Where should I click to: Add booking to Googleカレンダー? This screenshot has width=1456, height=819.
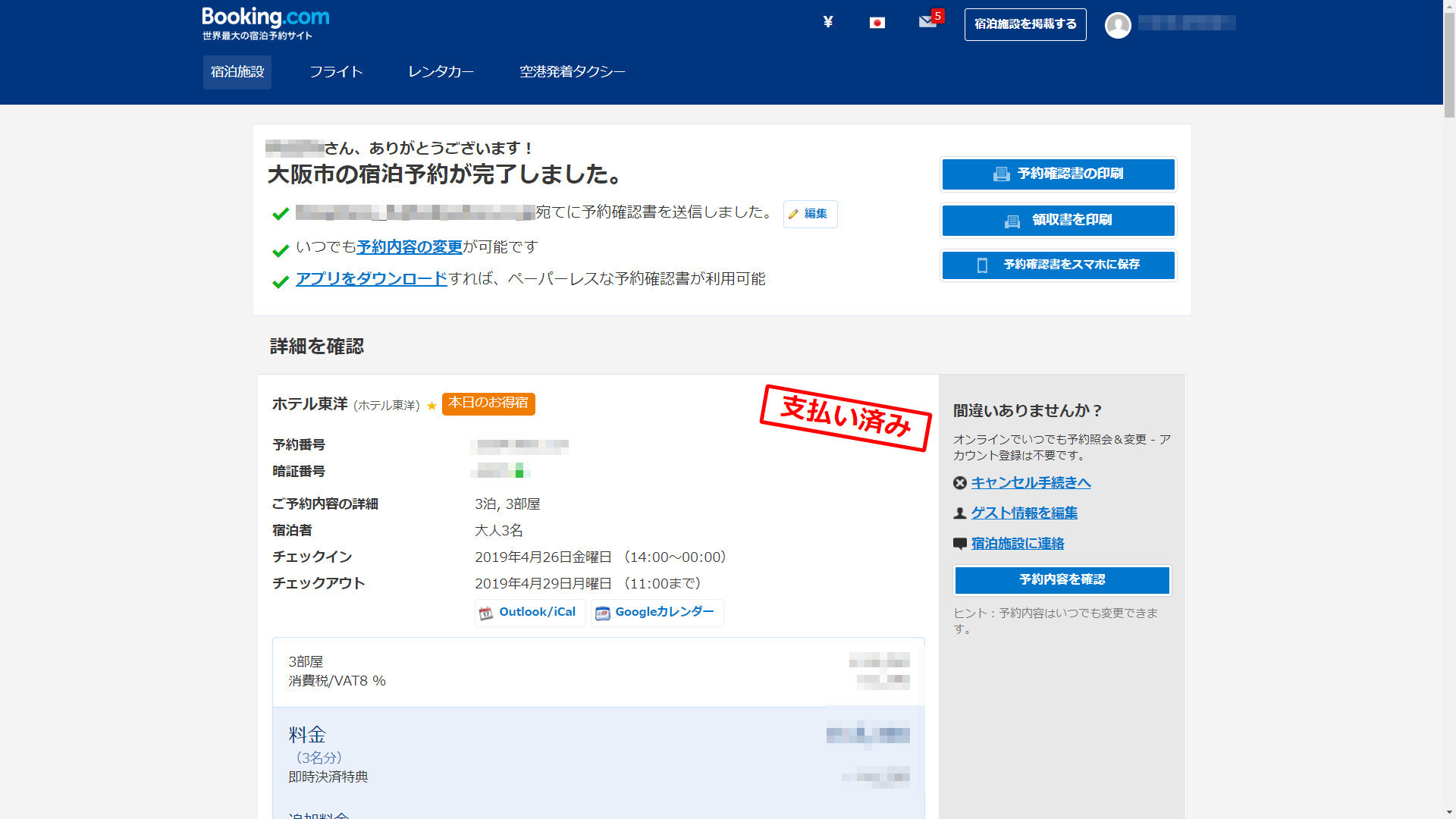pyautogui.click(x=657, y=613)
